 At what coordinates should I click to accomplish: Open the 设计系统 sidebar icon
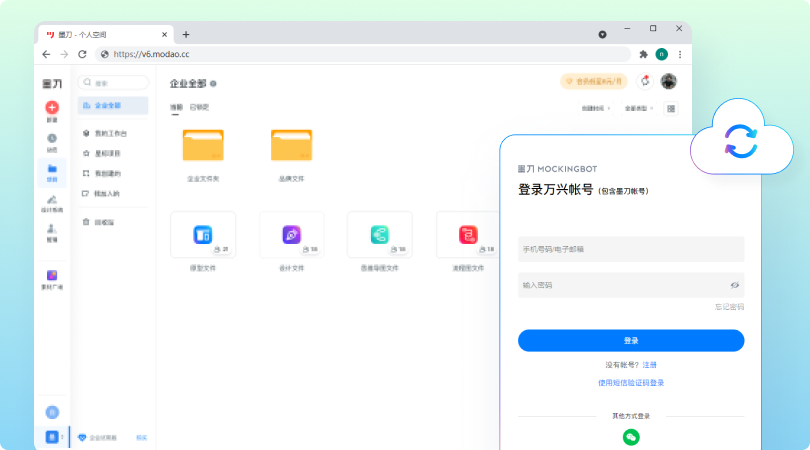tap(52, 200)
